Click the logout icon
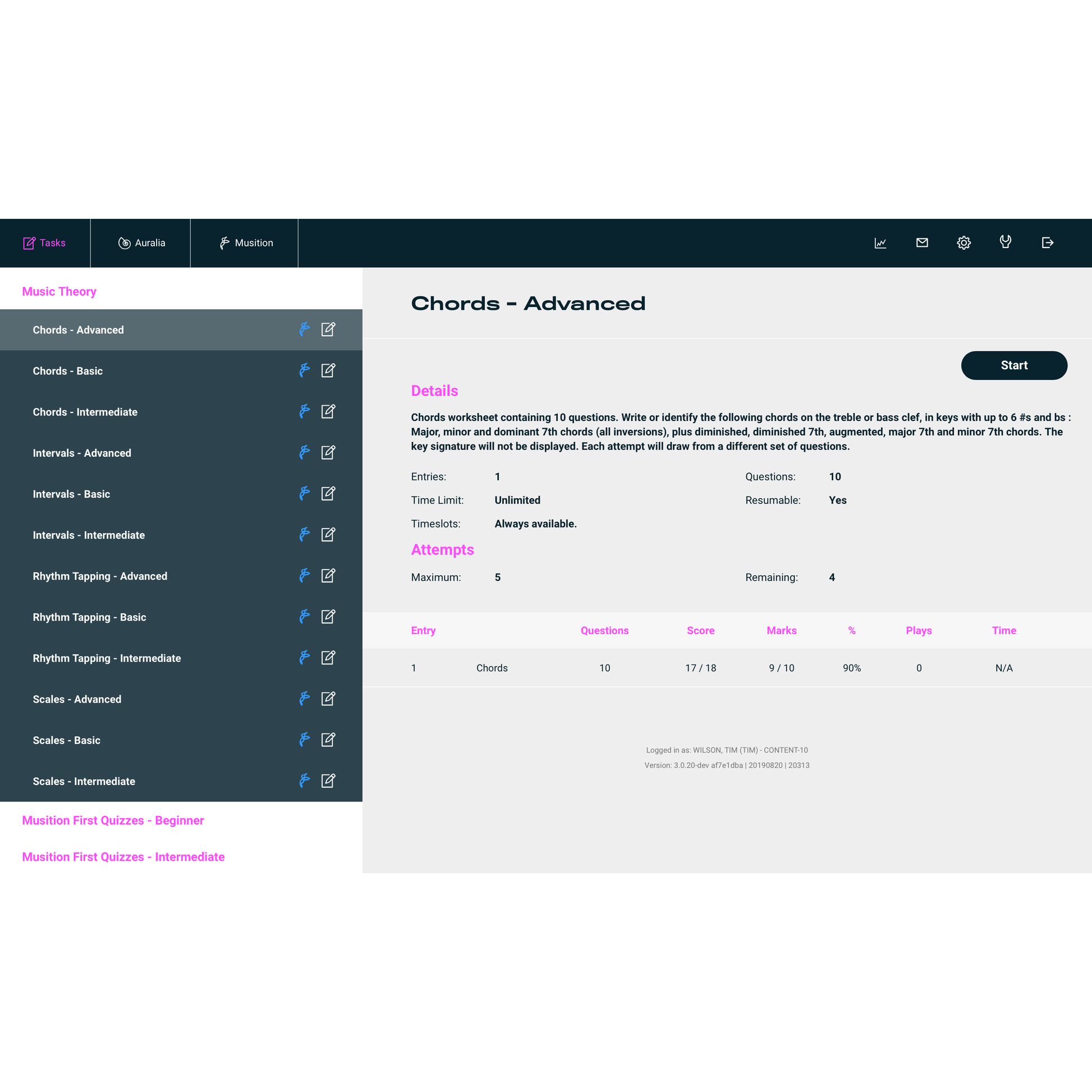 [x=1047, y=243]
